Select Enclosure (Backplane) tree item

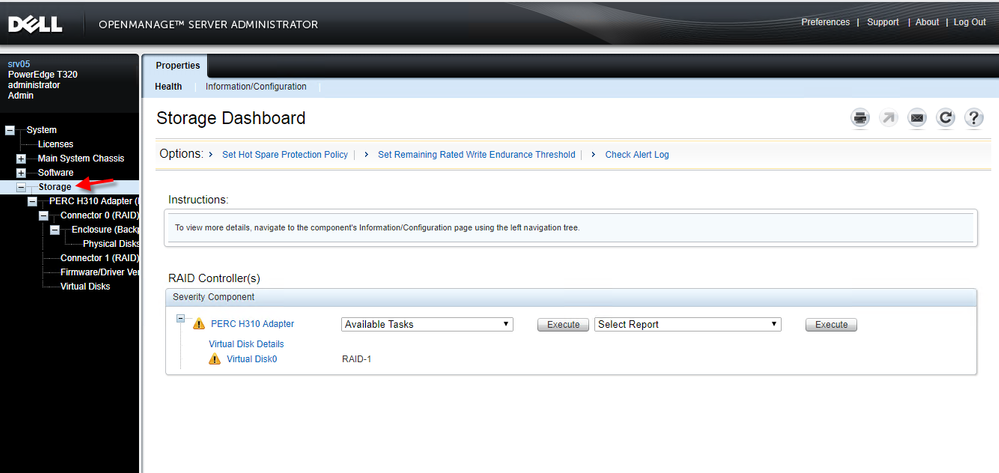tap(105, 229)
